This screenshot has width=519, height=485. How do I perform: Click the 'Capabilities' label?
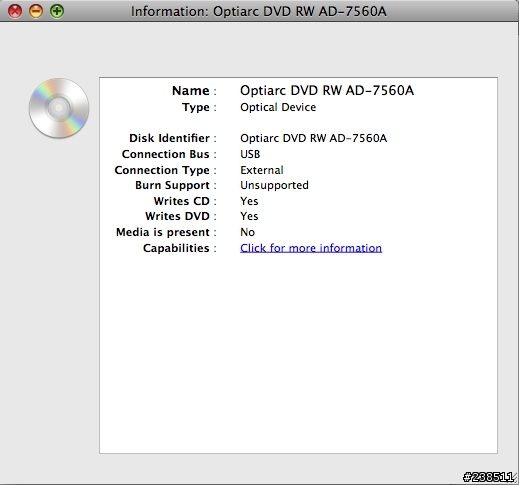tap(176, 248)
